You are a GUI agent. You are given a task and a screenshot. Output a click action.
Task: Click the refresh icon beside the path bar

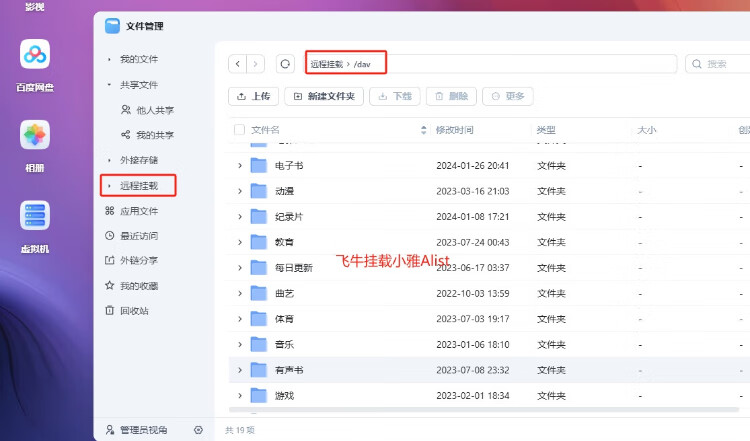point(285,64)
